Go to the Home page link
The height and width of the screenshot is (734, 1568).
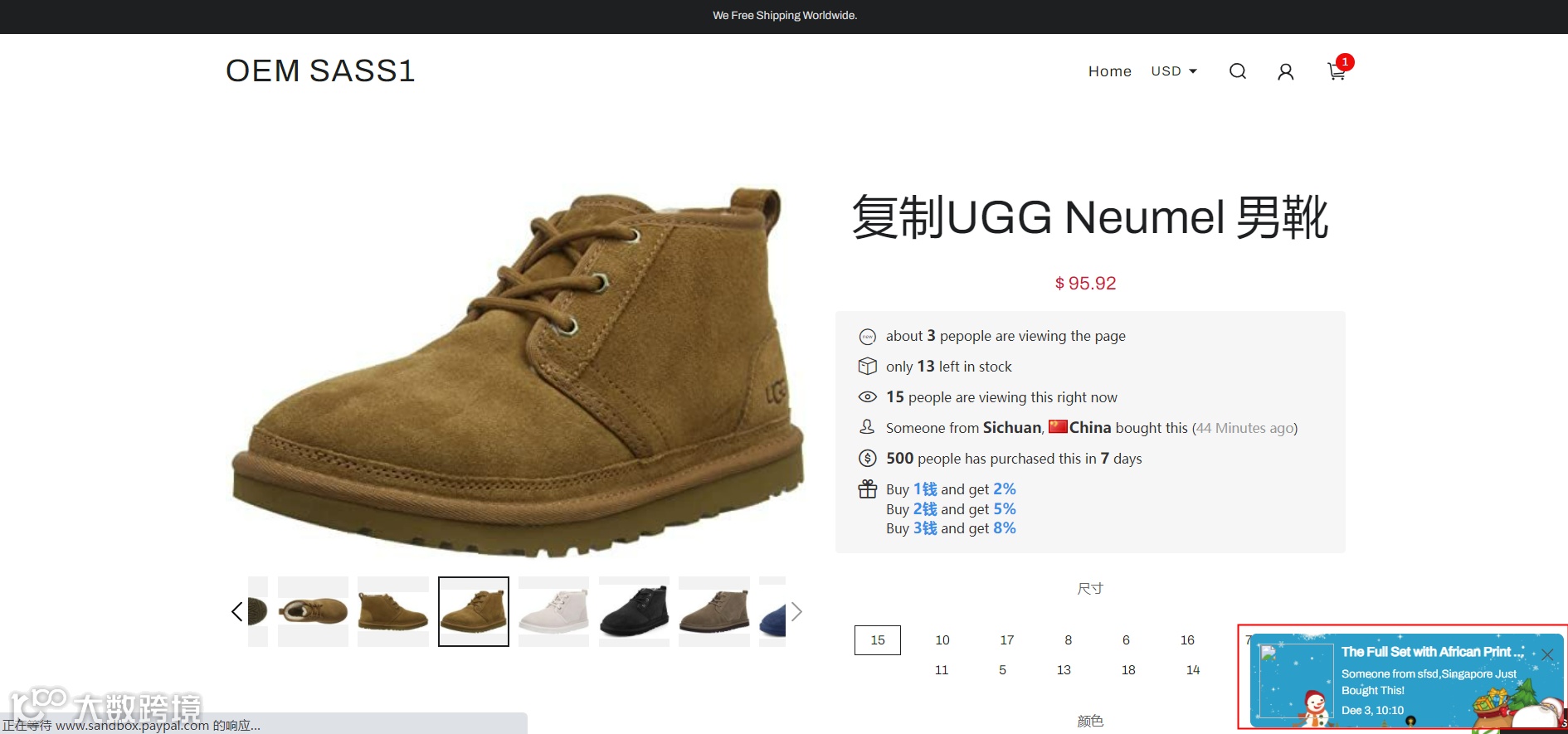(1110, 71)
